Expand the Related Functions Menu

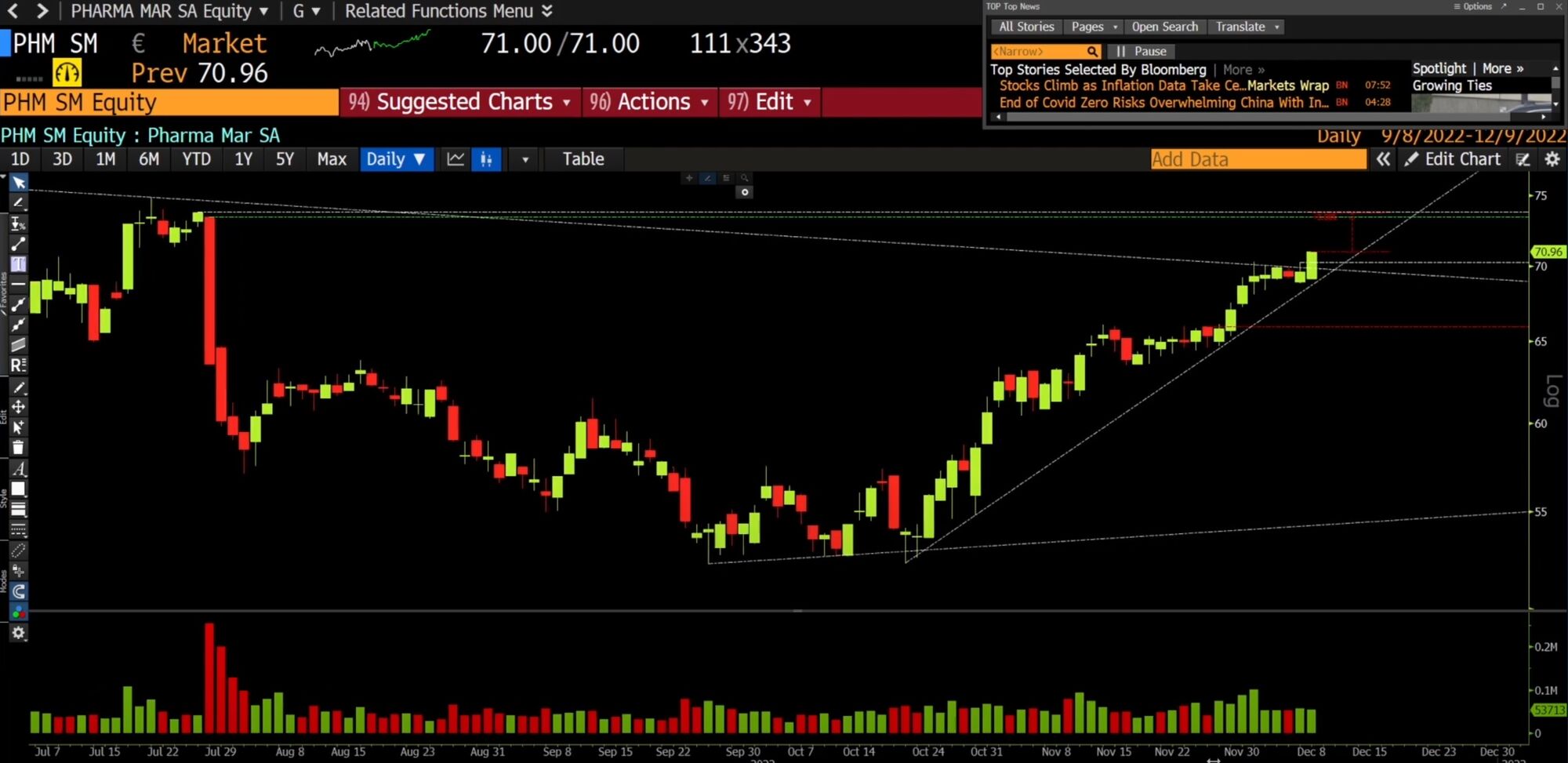pos(449,11)
